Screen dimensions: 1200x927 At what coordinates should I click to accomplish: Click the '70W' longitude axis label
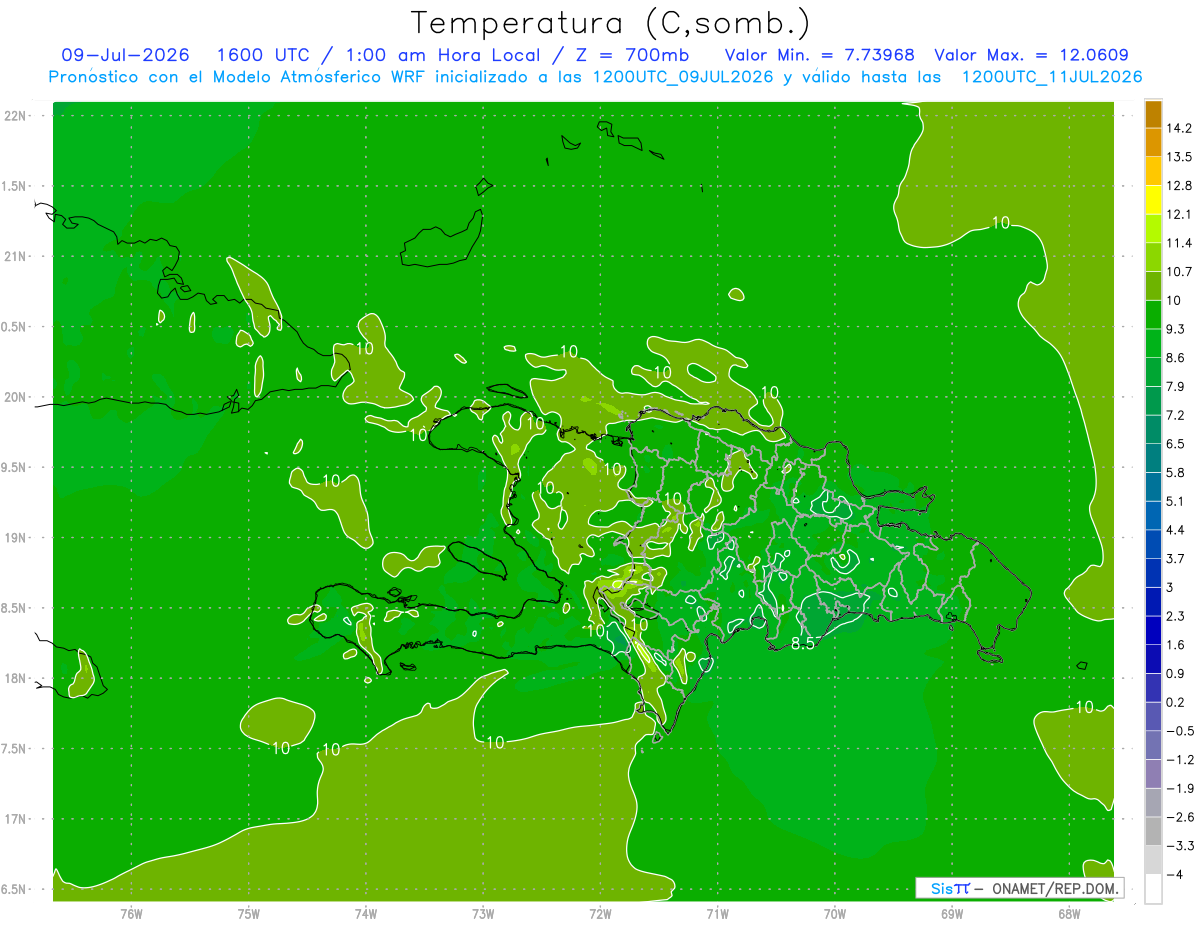pos(835,914)
